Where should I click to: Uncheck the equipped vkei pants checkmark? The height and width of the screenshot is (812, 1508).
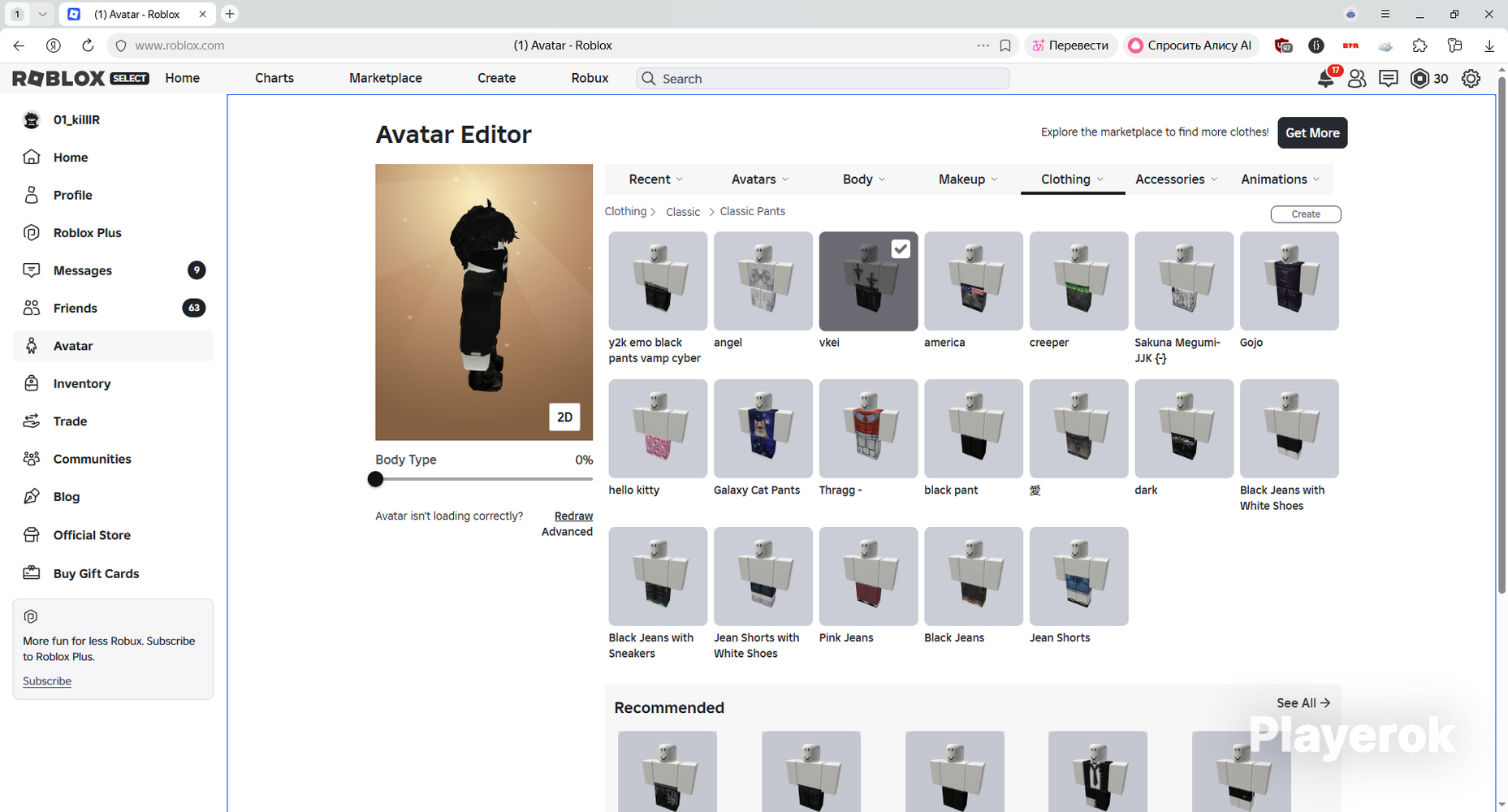pyautogui.click(x=901, y=248)
